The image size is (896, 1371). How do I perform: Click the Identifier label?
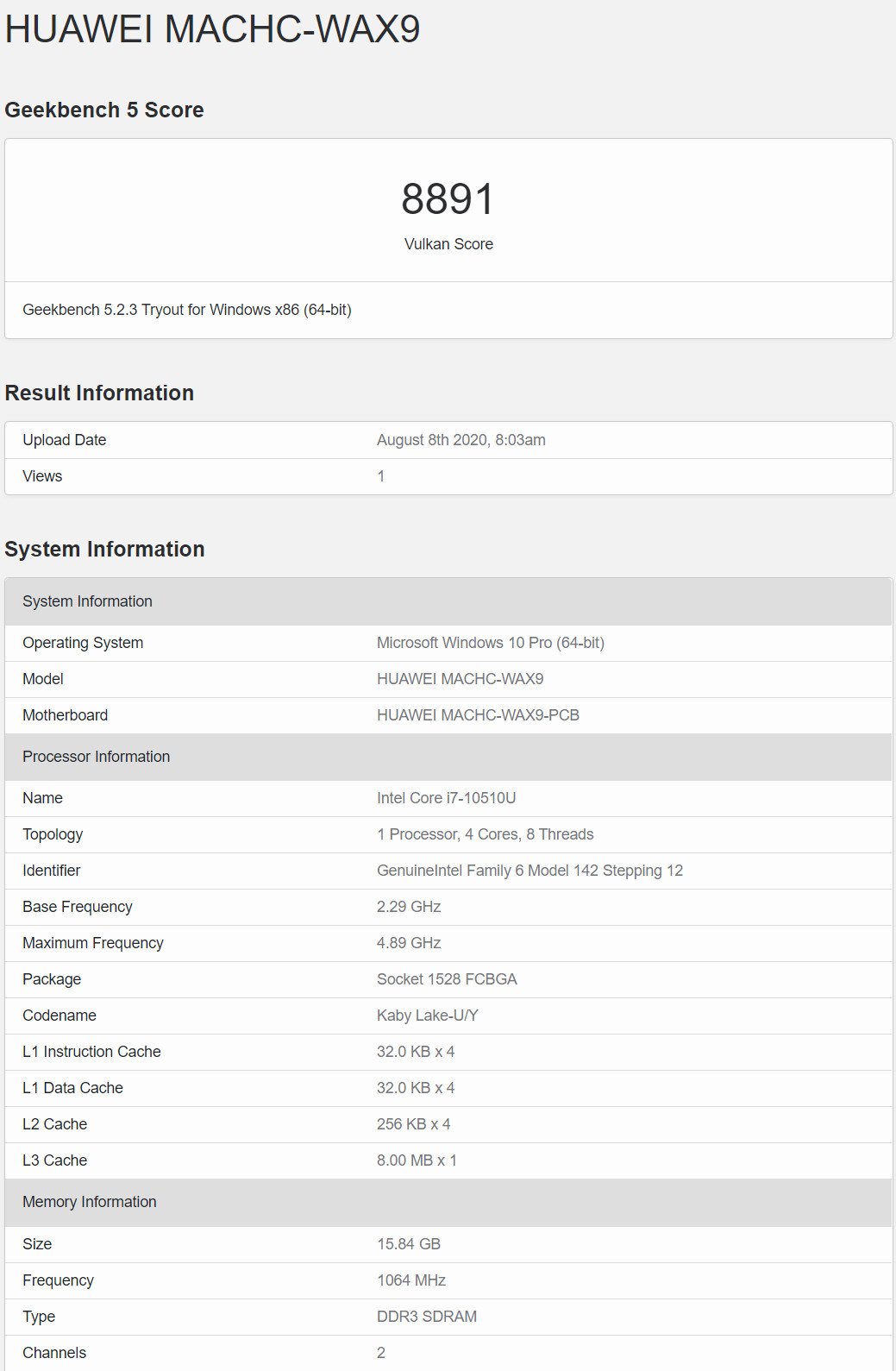(x=52, y=871)
